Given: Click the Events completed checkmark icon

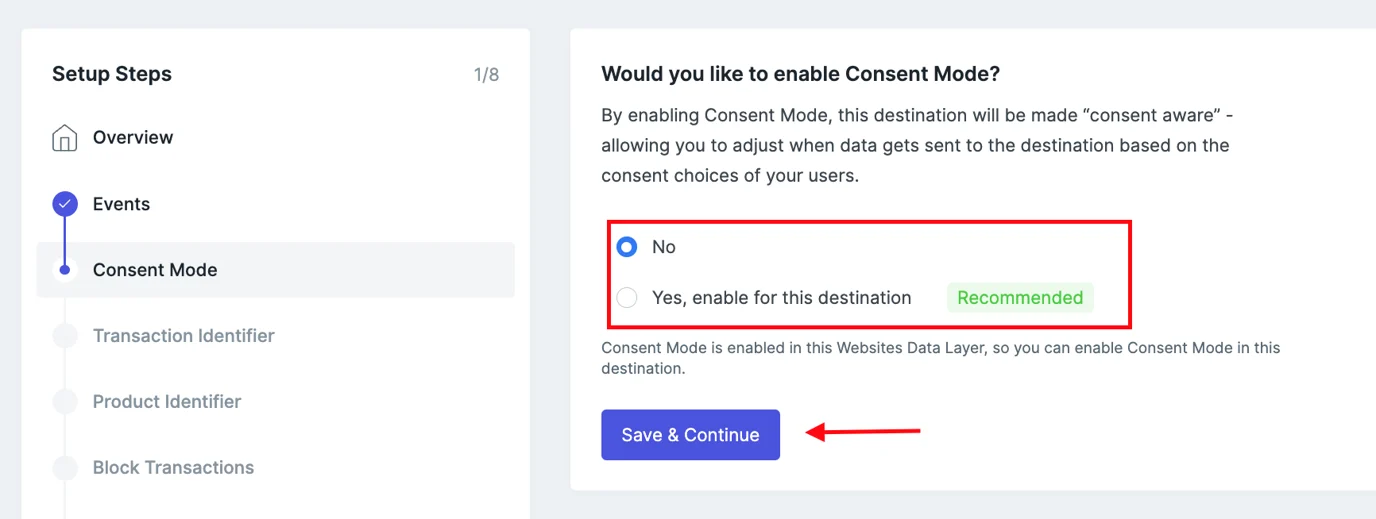Looking at the screenshot, I should (65, 204).
